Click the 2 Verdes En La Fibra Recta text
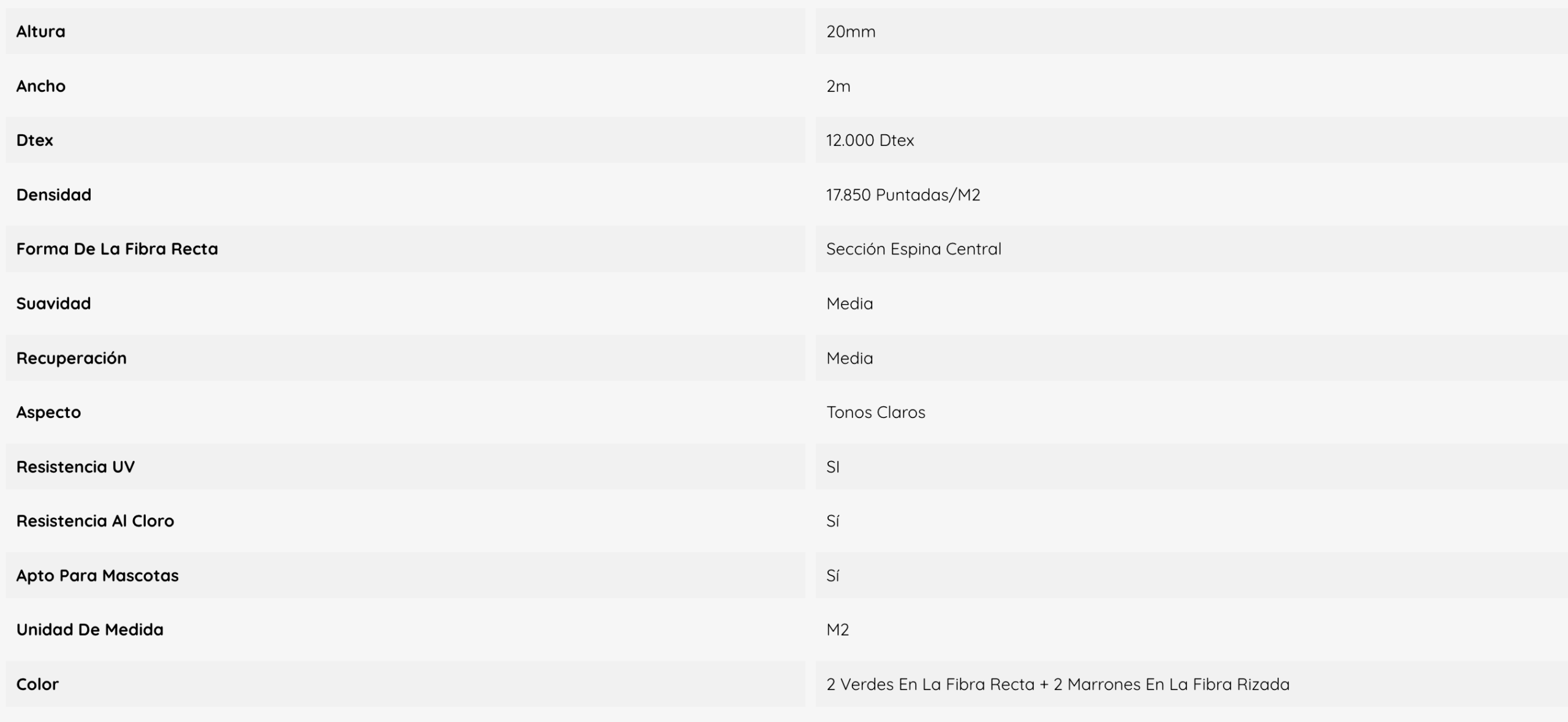The image size is (1568, 722). [x=930, y=684]
